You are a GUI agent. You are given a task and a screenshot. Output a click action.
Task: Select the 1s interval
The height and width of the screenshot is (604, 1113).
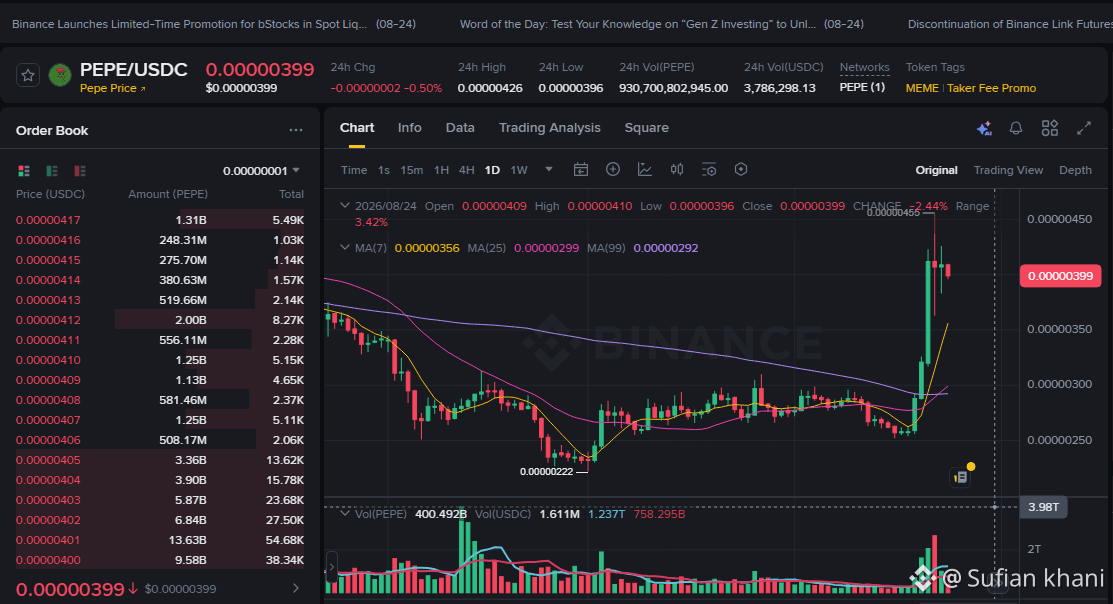383,170
